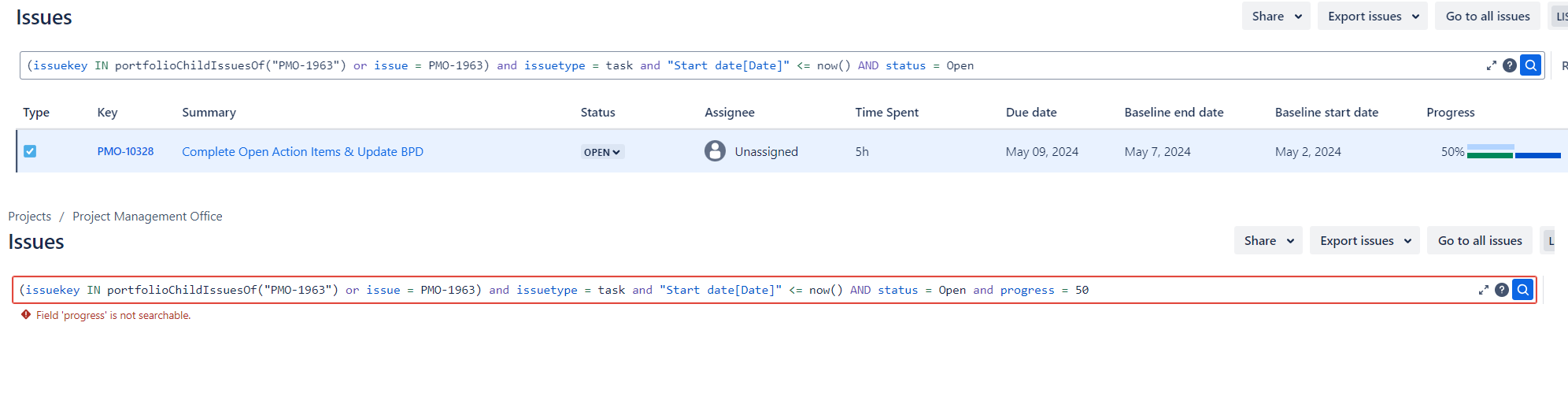This screenshot has width=1568, height=419.
Task: Click the May 09, 2024 due date cell
Action: point(1042,151)
